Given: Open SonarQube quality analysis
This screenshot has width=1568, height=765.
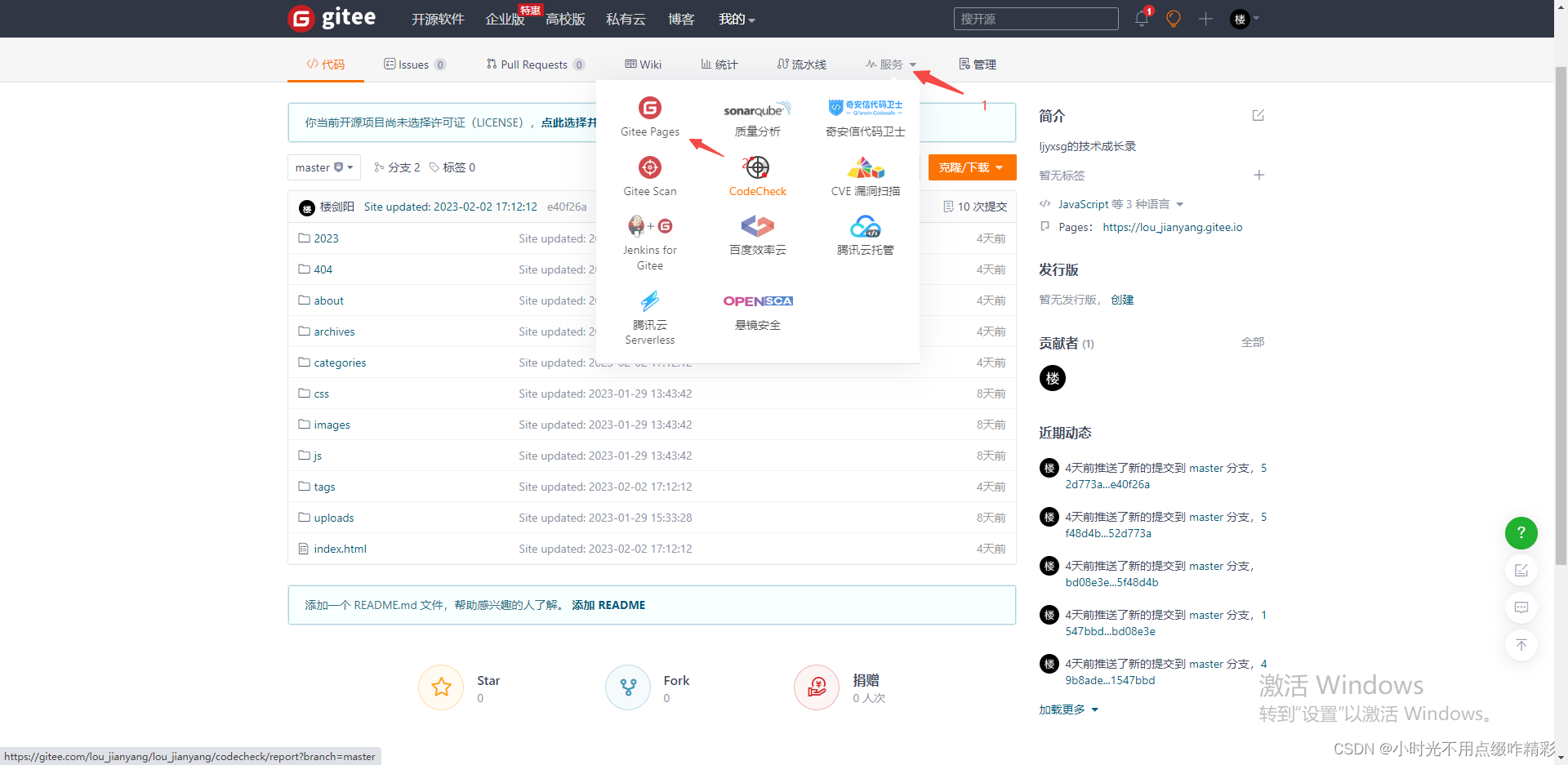Looking at the screenshot, I should (757, 118).
